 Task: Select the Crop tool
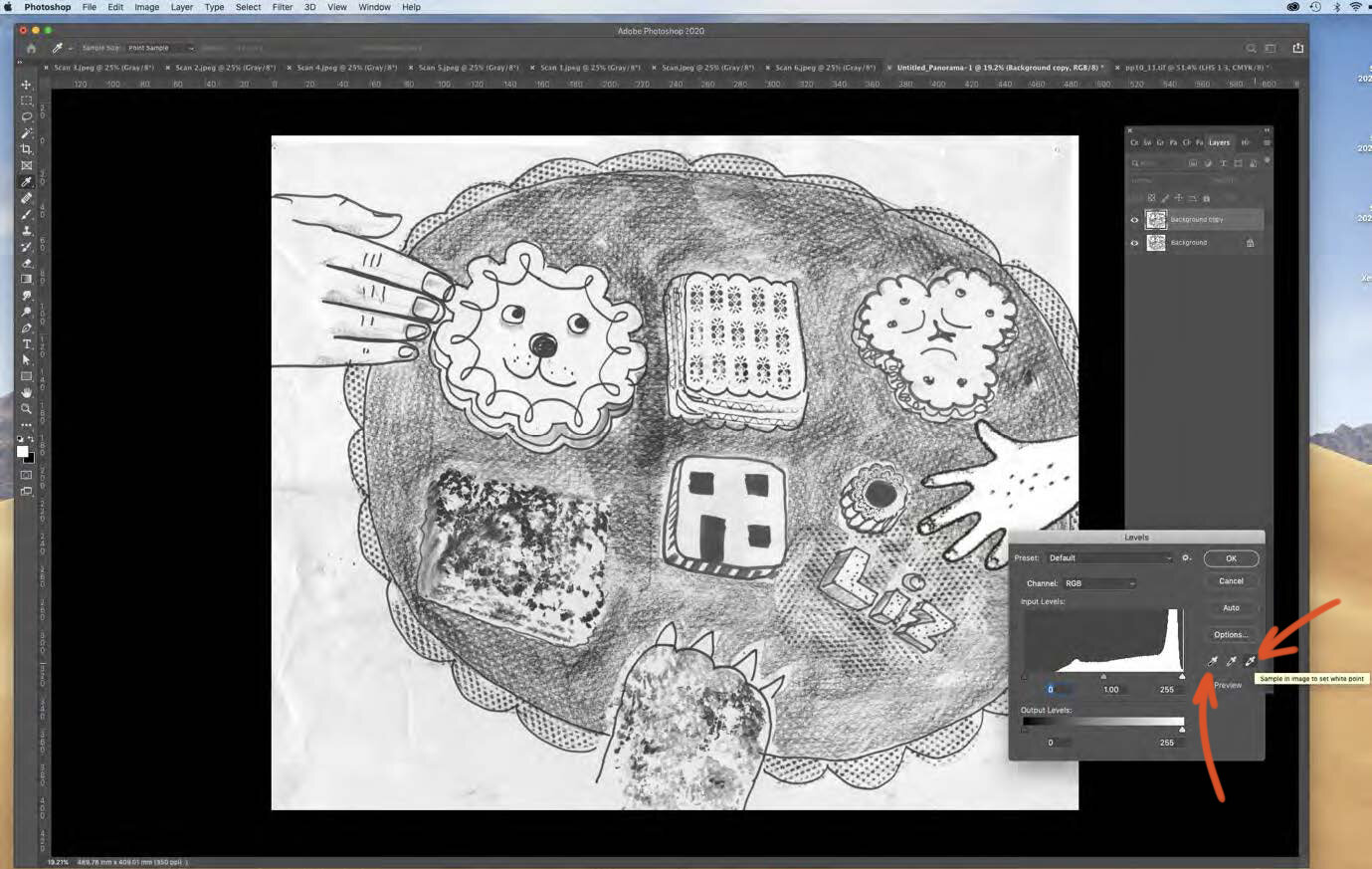[x=27, y=149]
